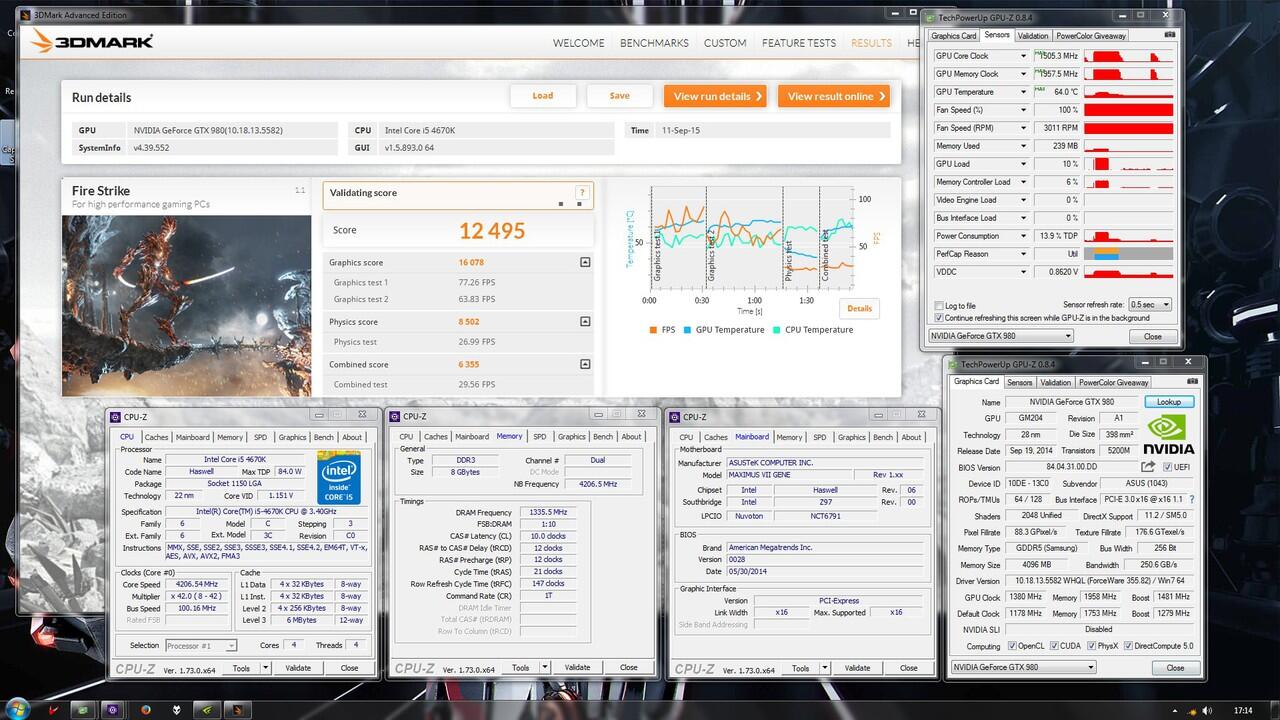Click the camera screenshot icon in GPU-Z Graphics Card window

pos(1193,382)
